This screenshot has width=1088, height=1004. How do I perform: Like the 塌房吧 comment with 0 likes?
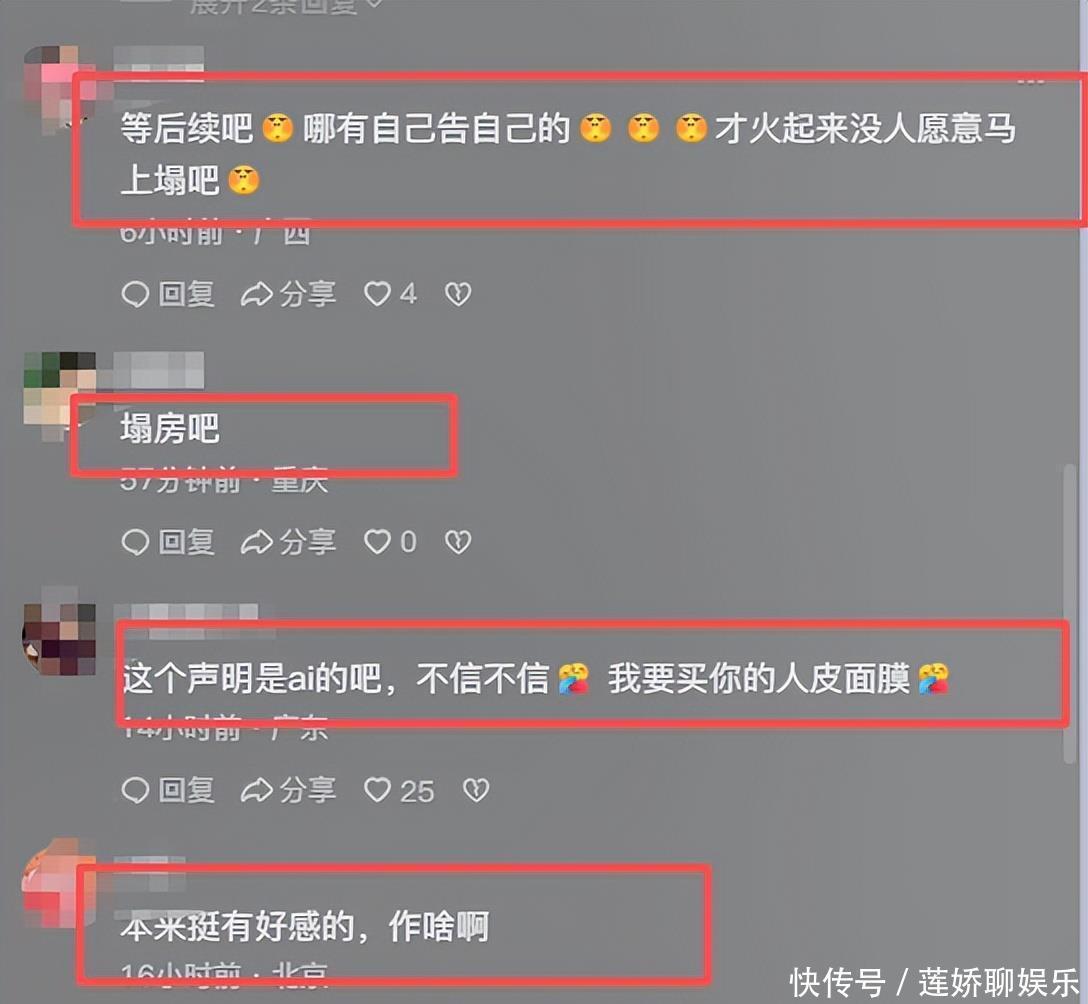click(390, 542)
